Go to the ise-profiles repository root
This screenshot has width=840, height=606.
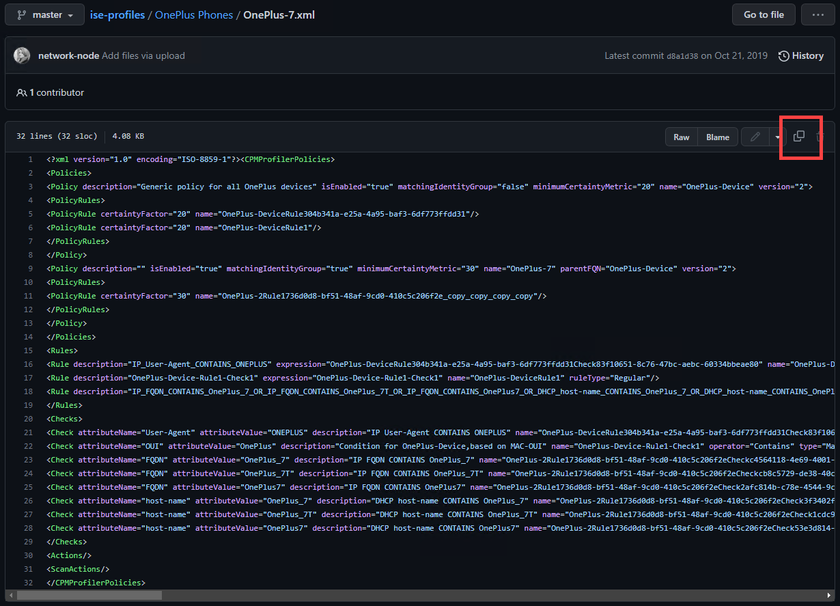[117, 15]
